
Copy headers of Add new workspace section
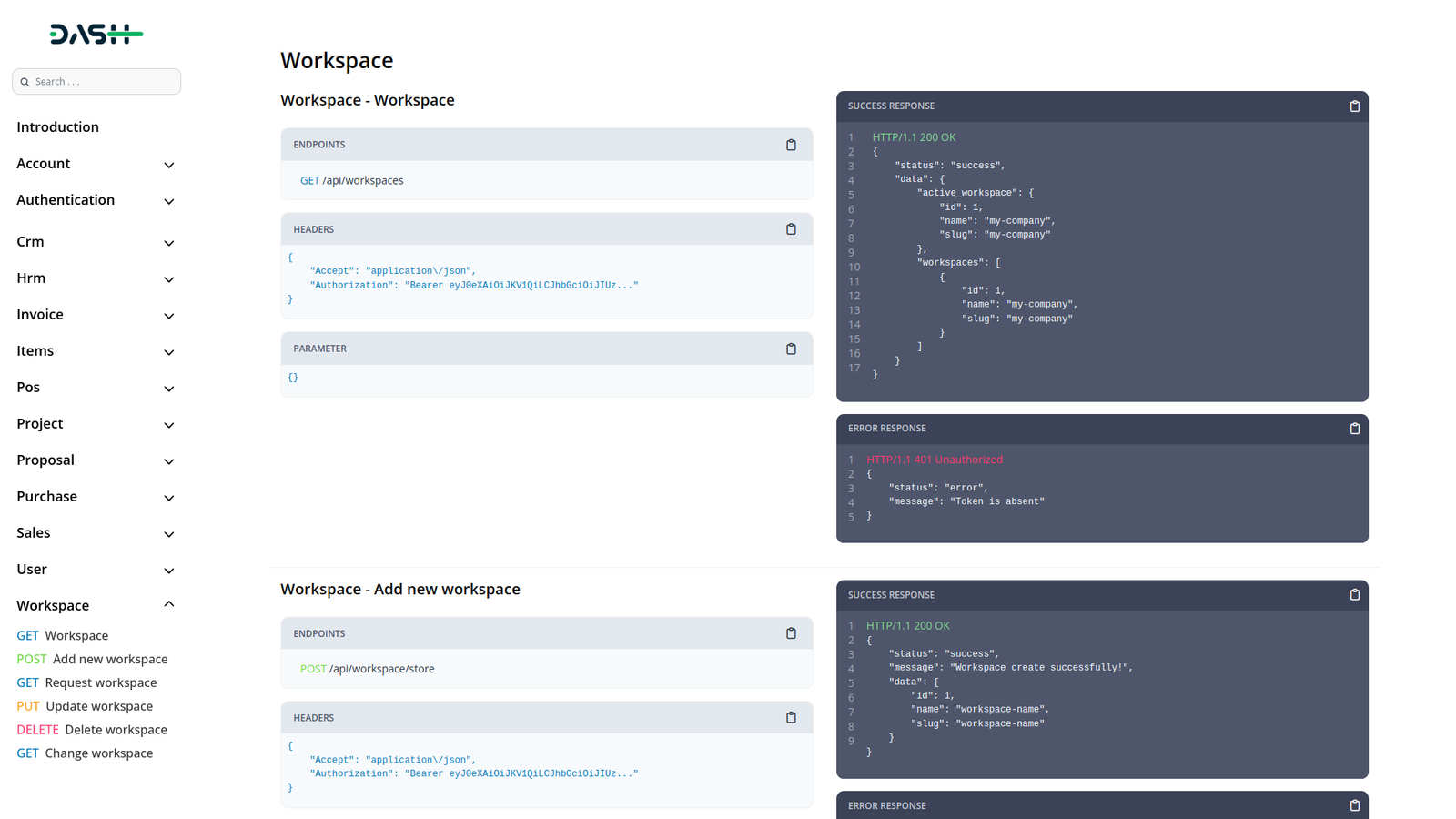(x=791, y=718)
